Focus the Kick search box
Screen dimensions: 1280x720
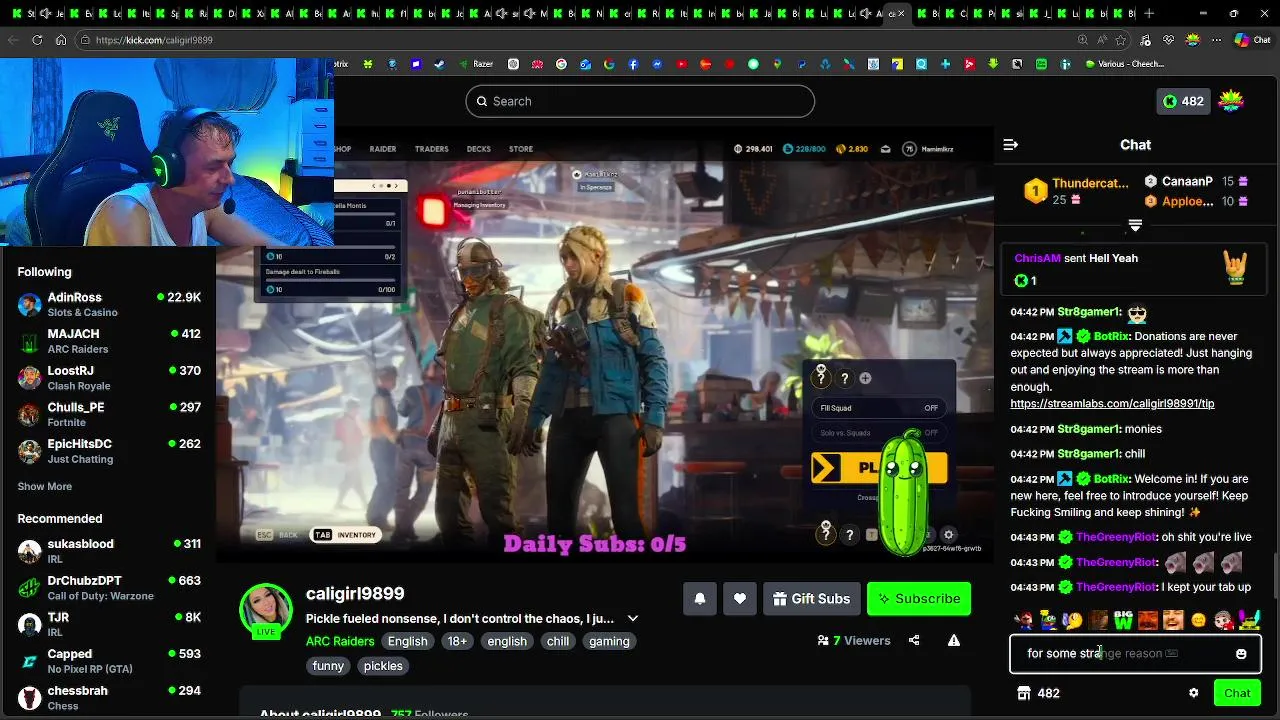pyautogui.click(x=640, y=101)
